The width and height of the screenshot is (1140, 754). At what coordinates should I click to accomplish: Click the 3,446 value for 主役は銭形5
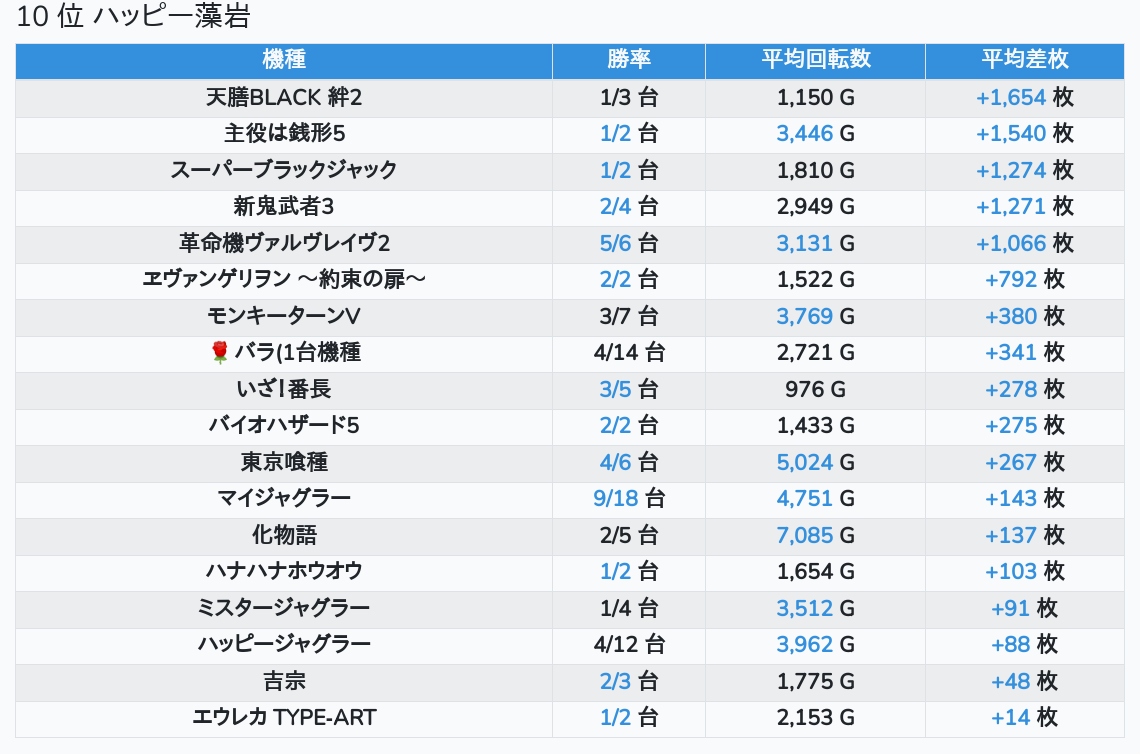click(805, 134)
